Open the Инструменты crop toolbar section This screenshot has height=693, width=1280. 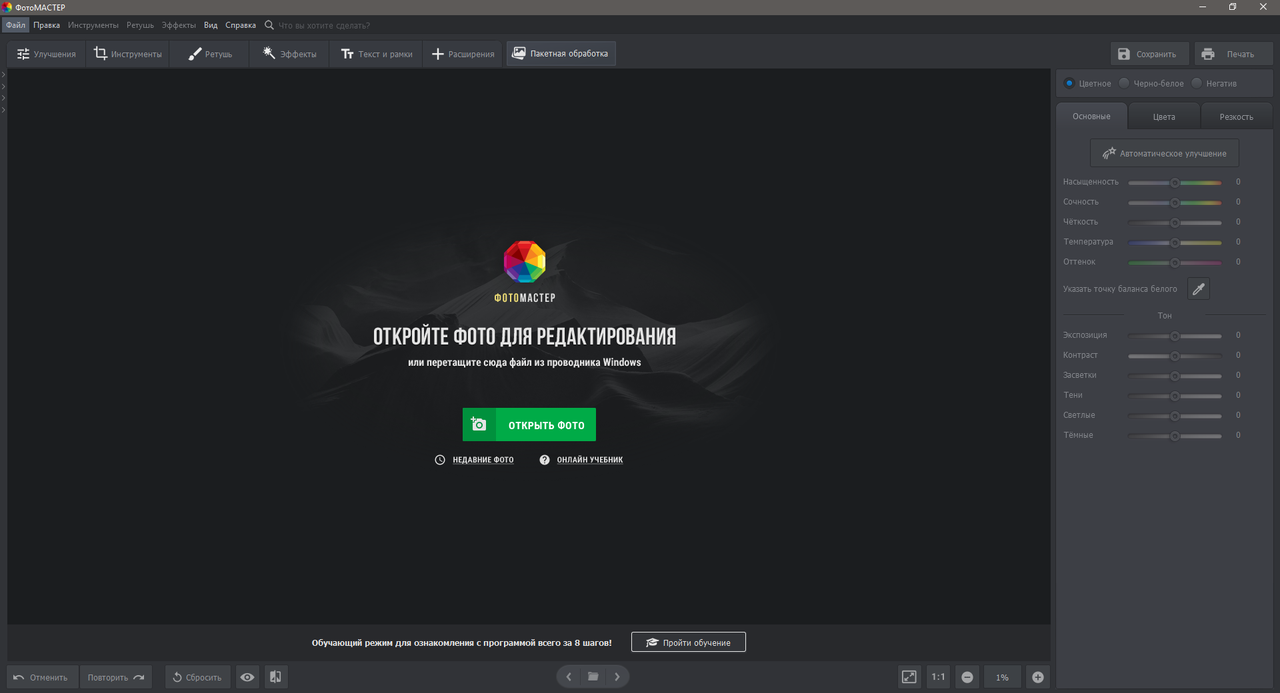127,54
